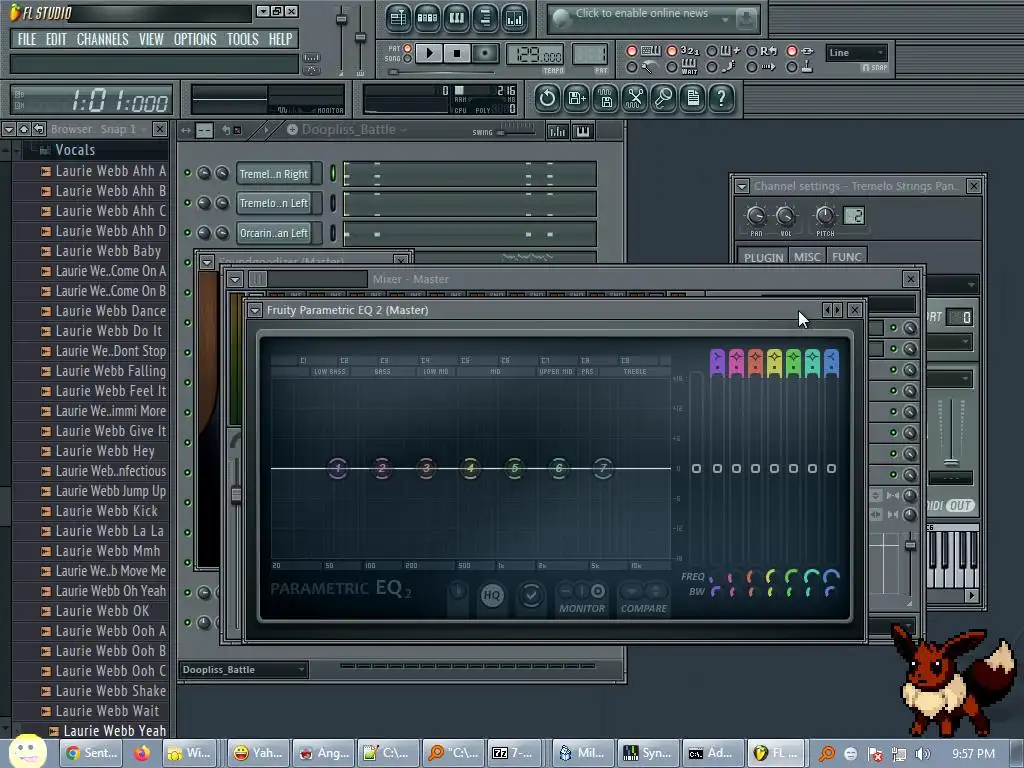Select the Orcarin..an Left channel button
The image size is (1024, 768).
point(274,233)
